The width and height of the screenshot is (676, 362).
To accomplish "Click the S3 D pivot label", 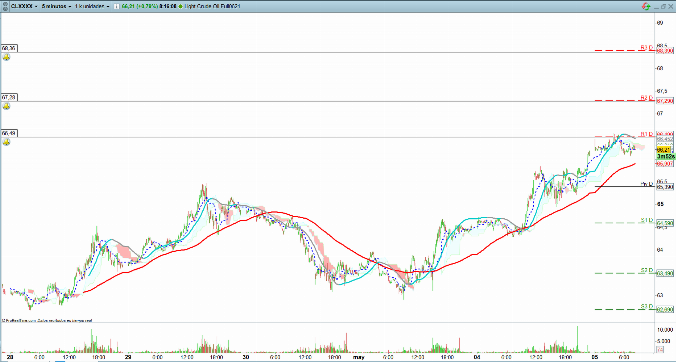I will pos(647,306).
